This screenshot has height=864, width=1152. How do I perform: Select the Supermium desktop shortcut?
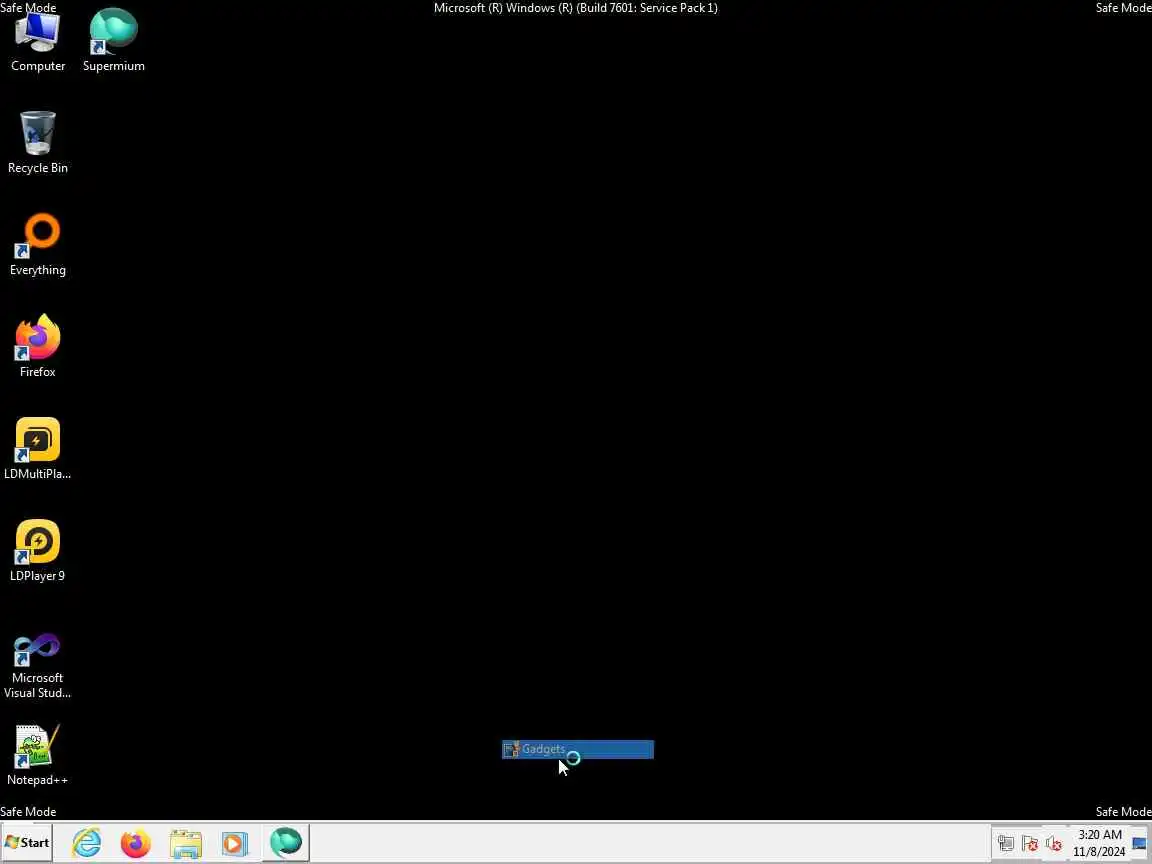click(x=113, y=40)
